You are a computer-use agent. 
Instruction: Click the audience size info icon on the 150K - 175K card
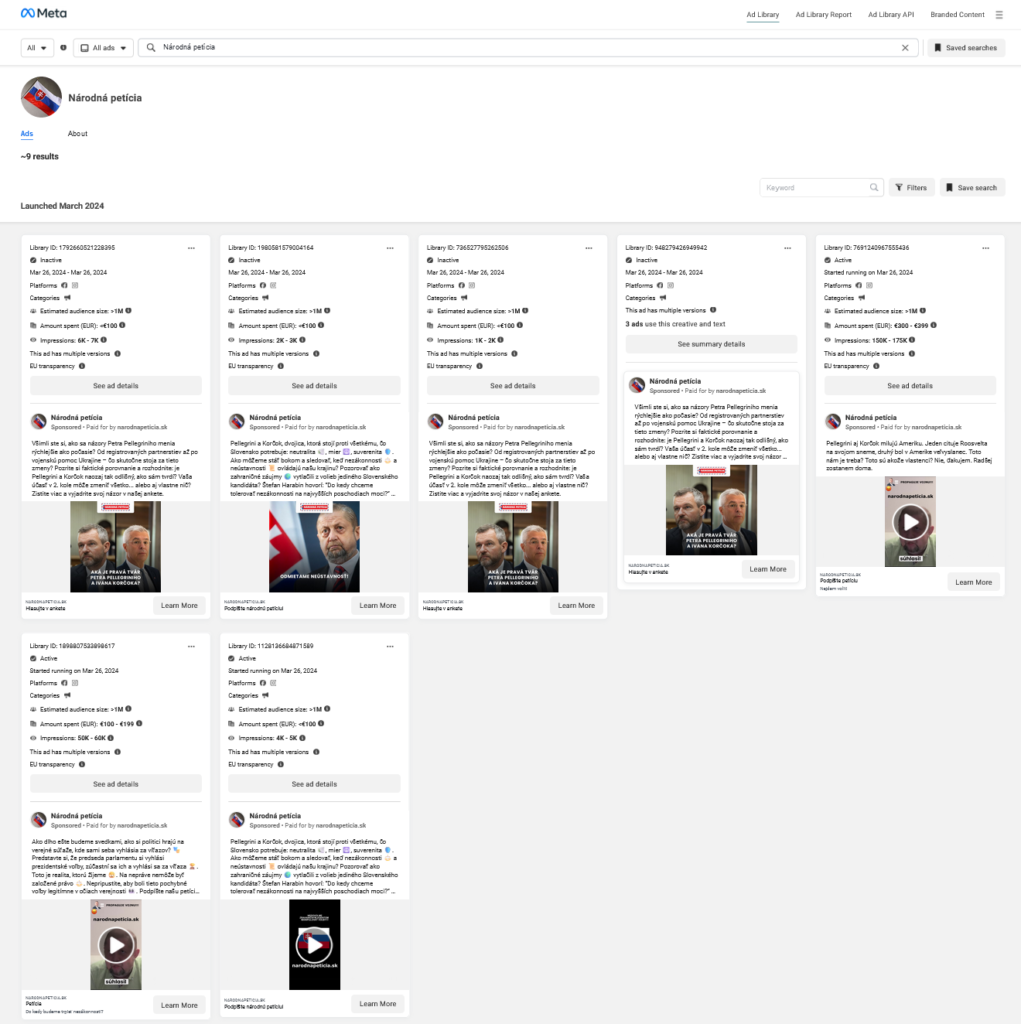click(x=923, y=311)
